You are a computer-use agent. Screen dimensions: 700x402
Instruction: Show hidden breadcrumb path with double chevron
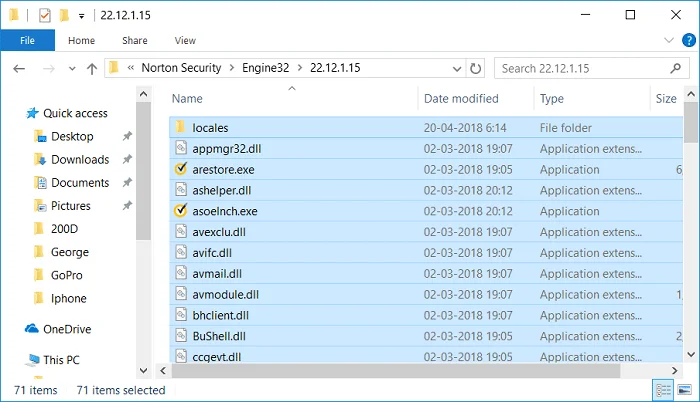(x=131, y=68)
